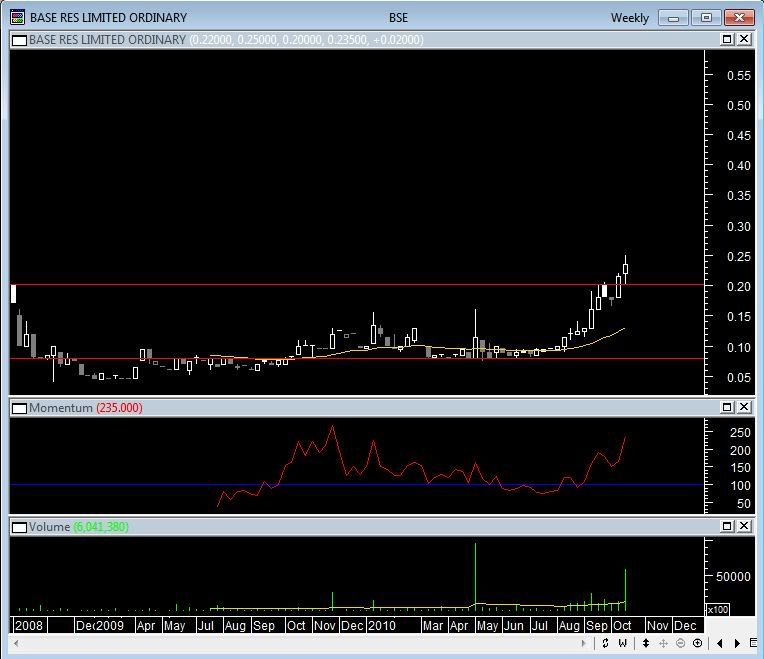Click the May date label after Apr 2010
764x659 pixels.
pos(487,625)
